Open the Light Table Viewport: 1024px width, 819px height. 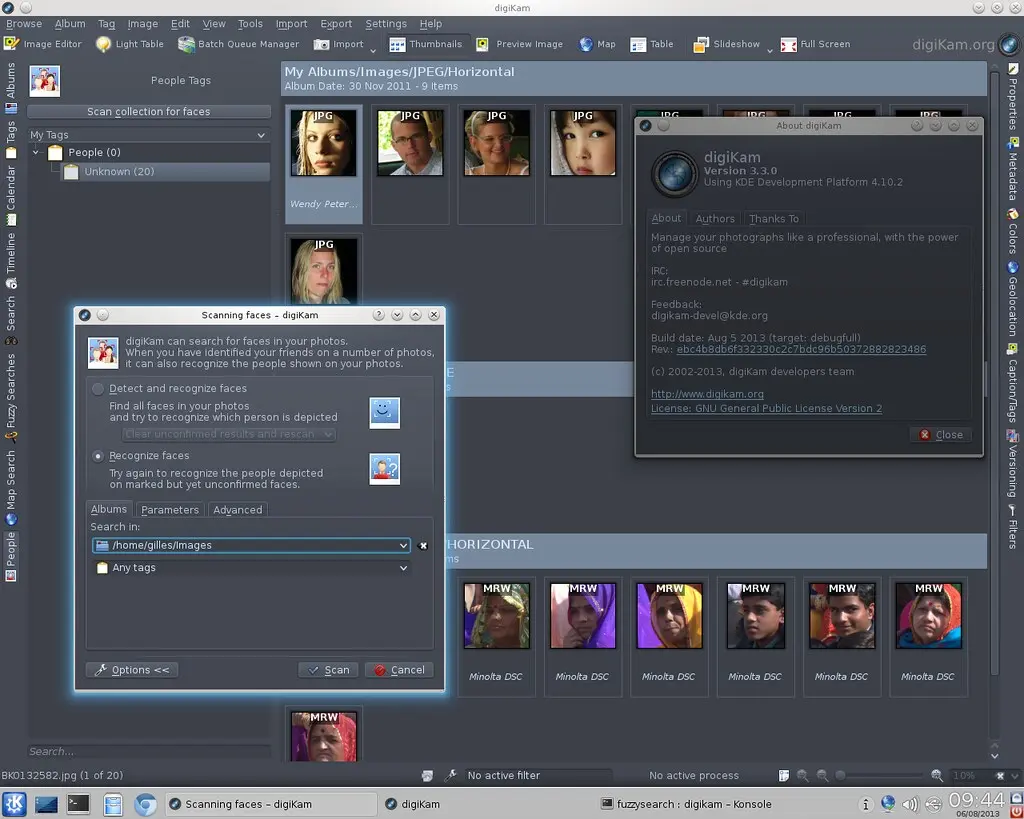129,44
